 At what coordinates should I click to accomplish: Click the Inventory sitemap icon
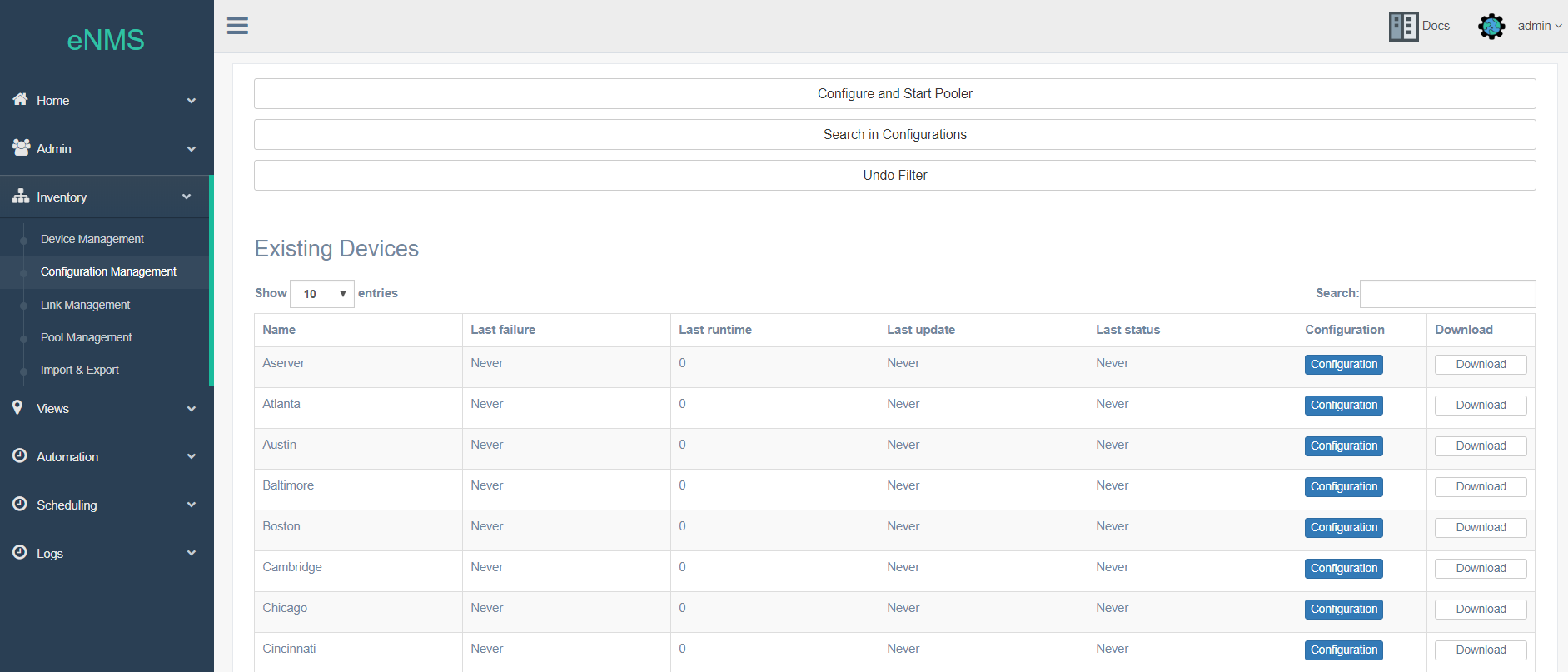coord(21,197)
